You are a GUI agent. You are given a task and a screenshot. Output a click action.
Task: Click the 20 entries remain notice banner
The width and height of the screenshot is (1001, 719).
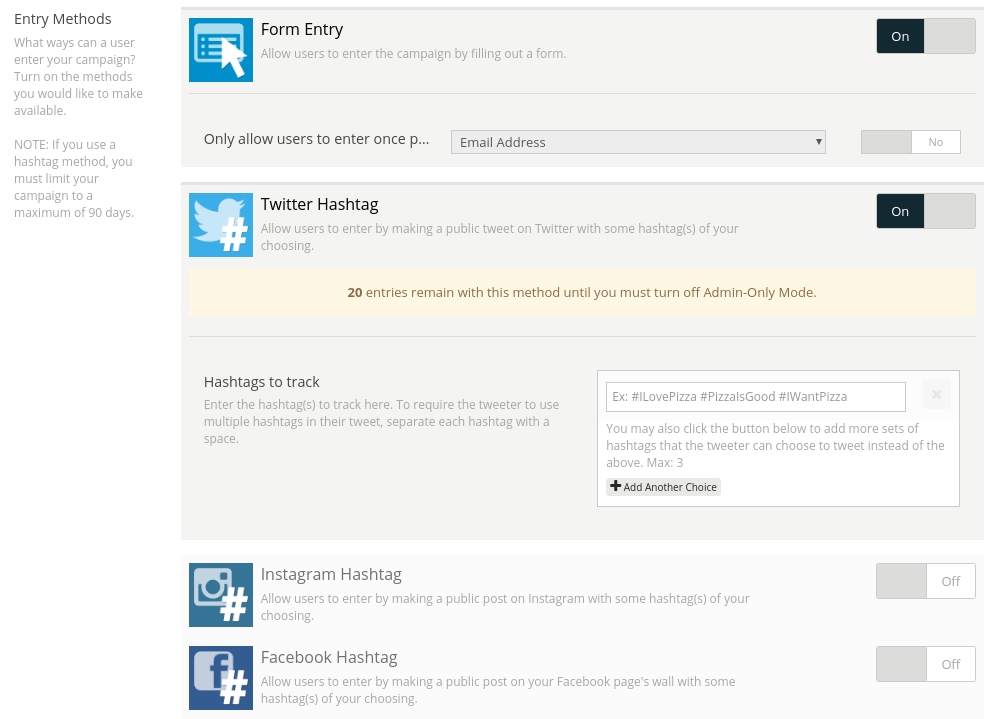tap(581, 293)
